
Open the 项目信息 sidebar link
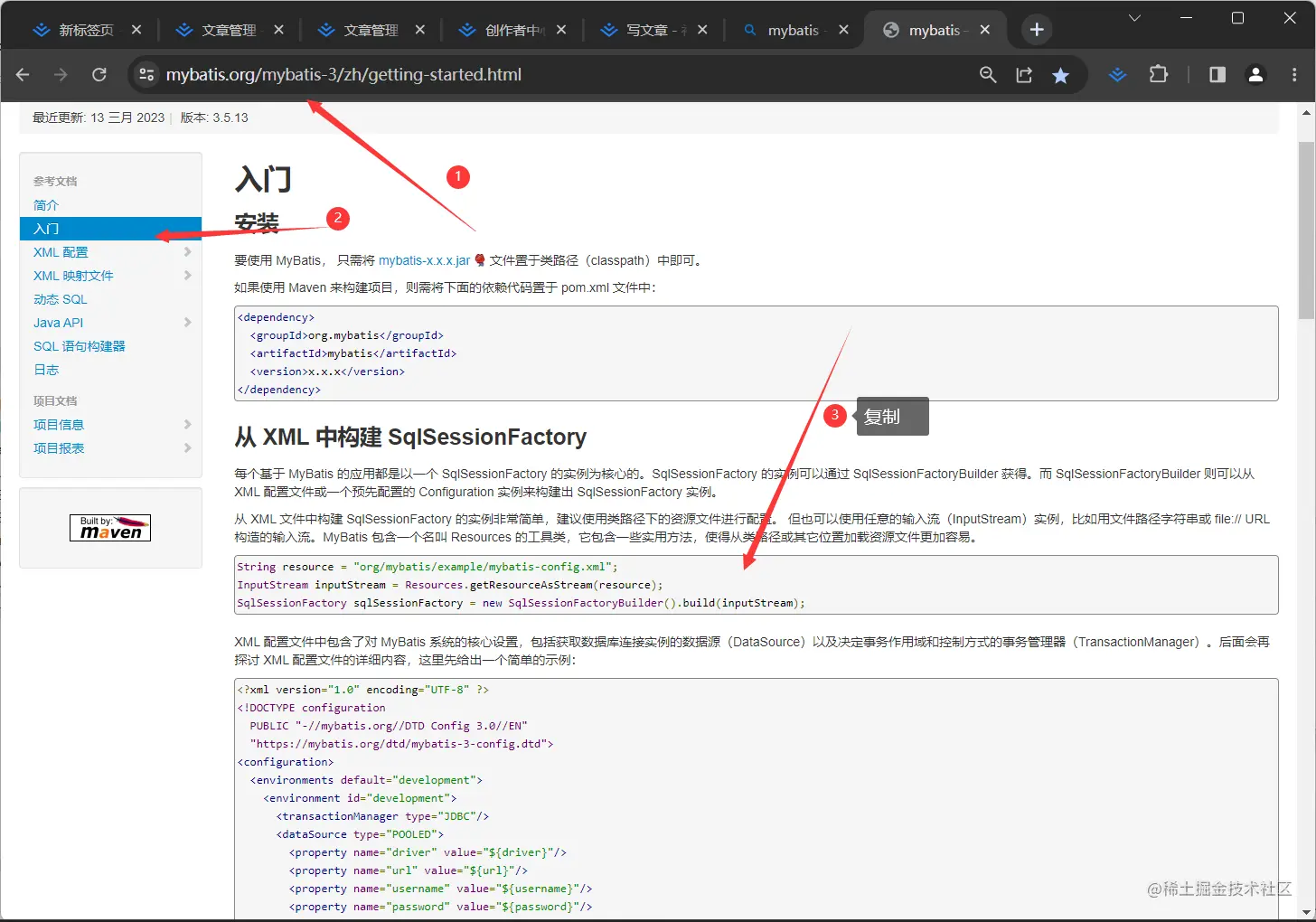coord(59,425)
